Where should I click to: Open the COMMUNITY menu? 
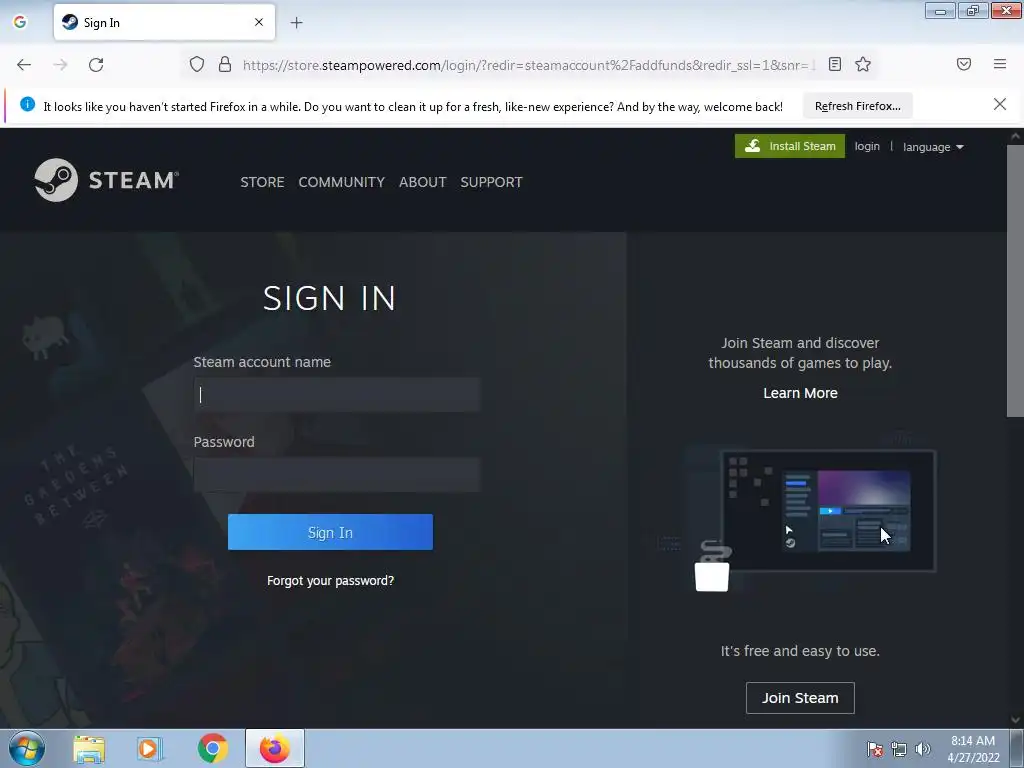point(342,182)
